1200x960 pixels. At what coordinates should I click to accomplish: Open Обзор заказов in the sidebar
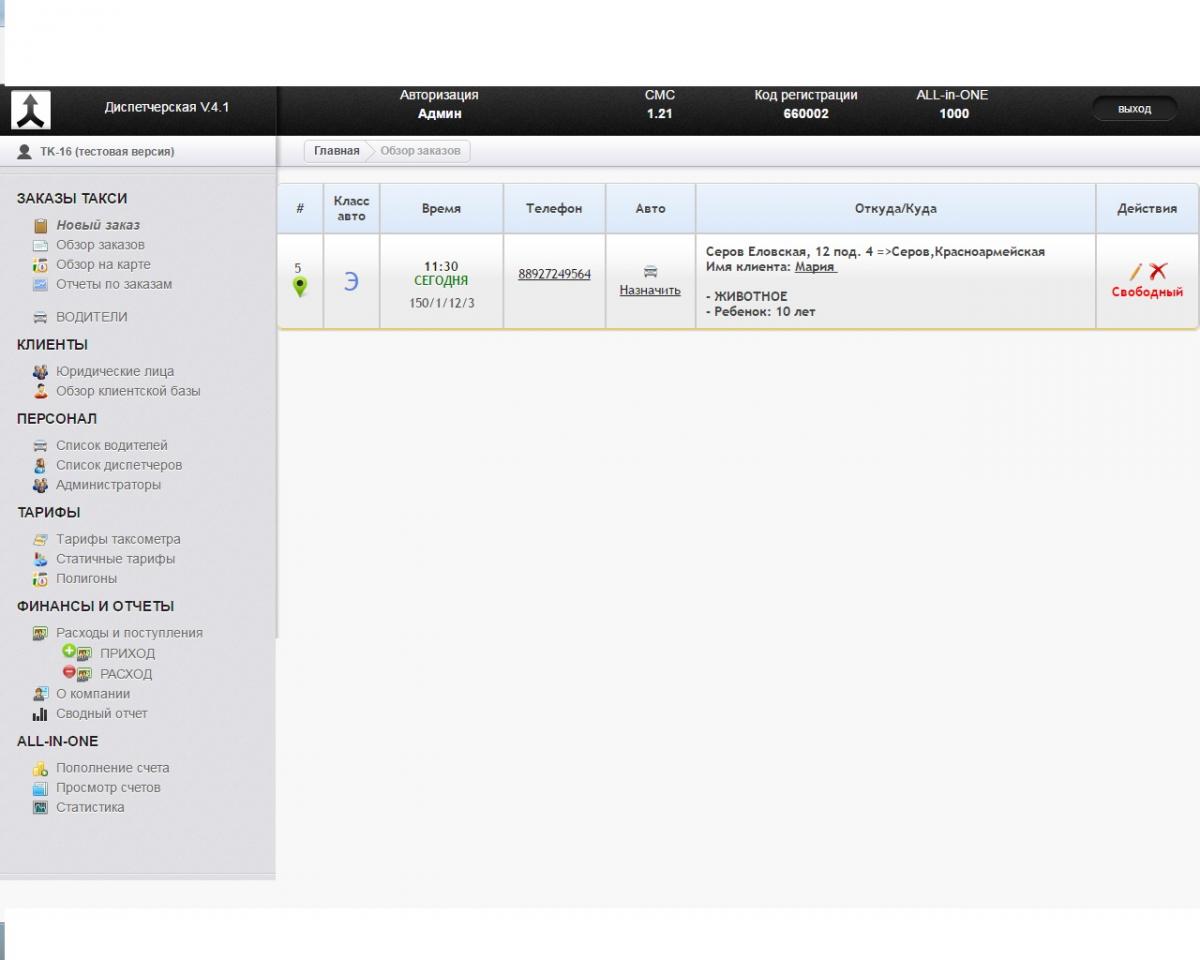[x=100, y=245]
